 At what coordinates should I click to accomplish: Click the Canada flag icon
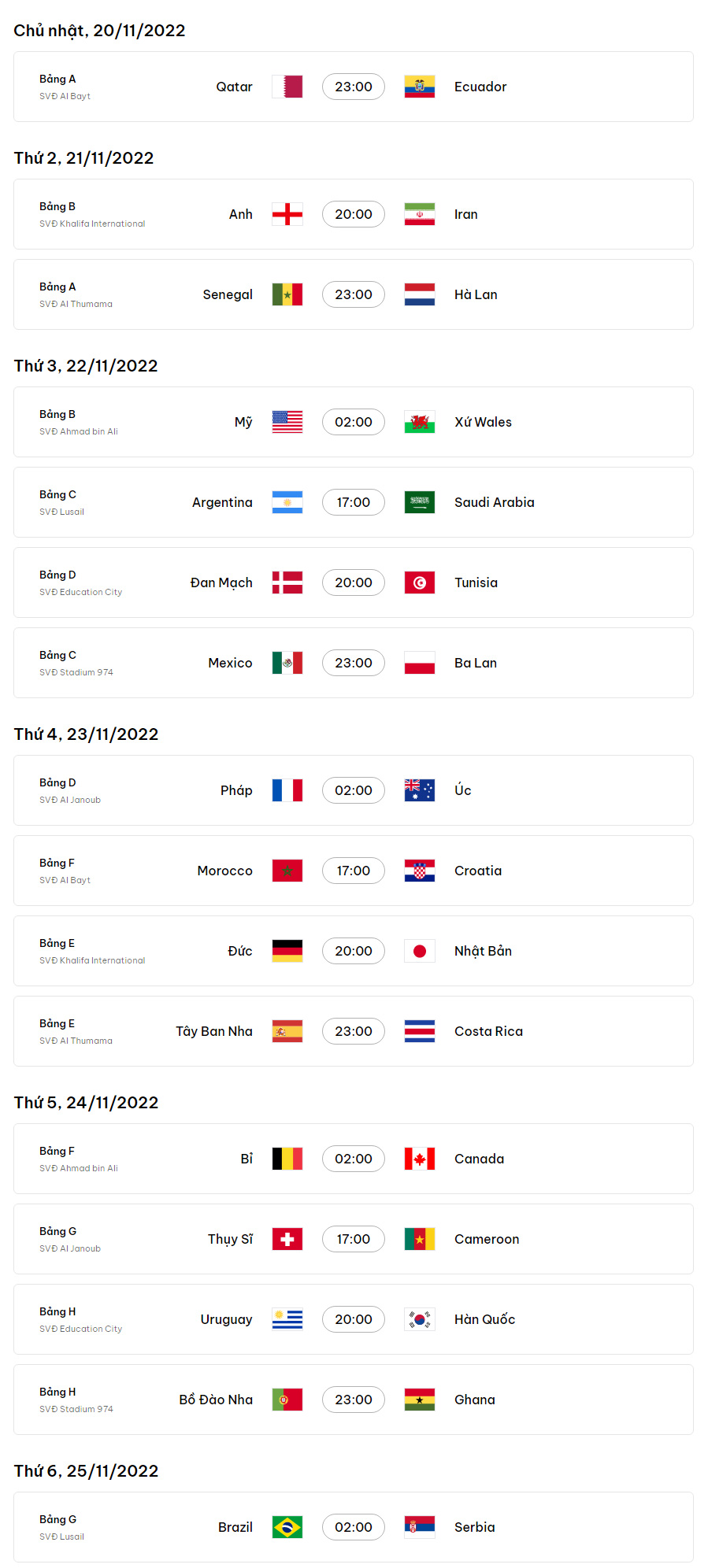tap(420, 1159)
